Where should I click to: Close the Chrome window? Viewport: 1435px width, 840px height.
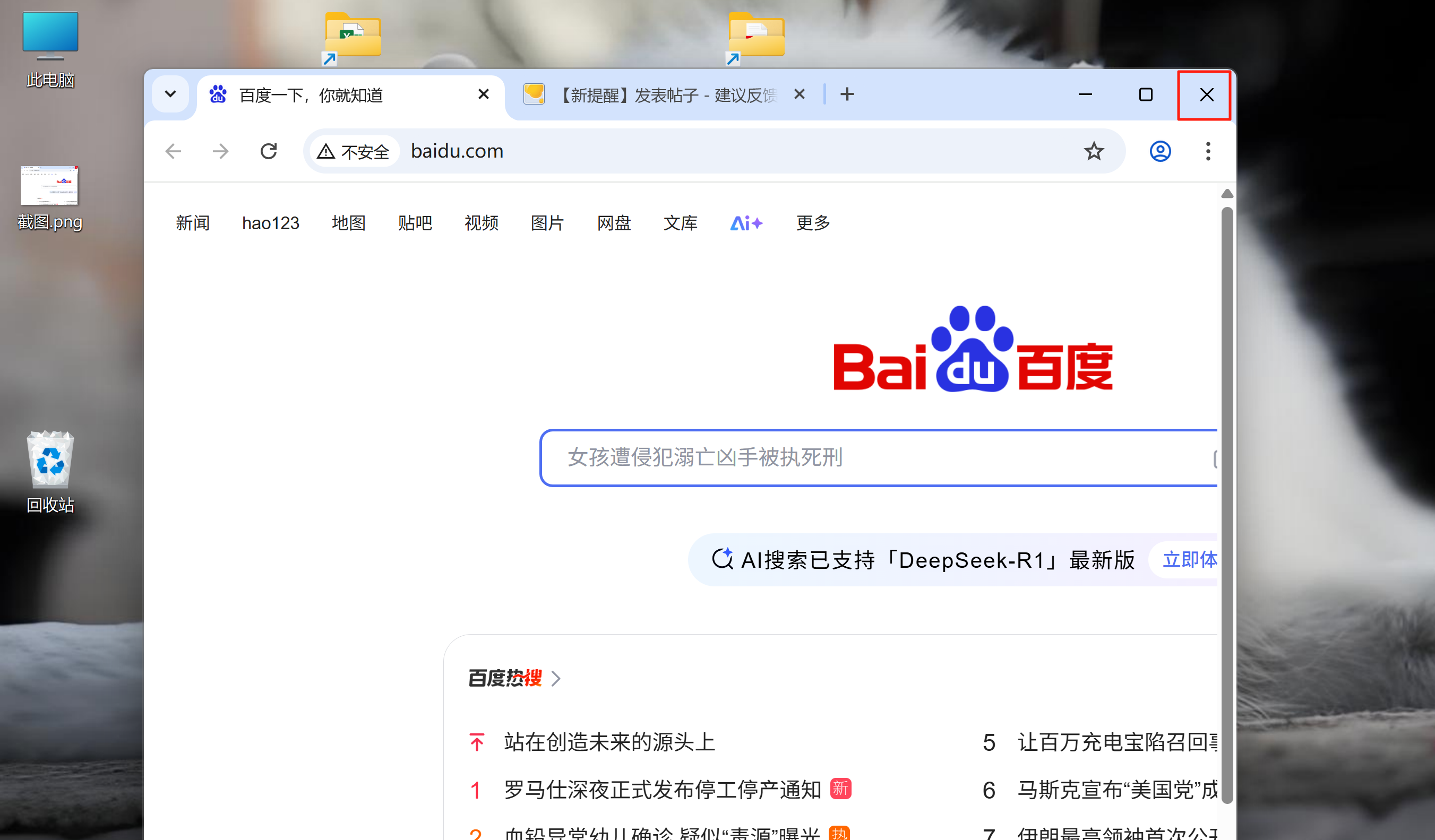[x=1206, y=95]
